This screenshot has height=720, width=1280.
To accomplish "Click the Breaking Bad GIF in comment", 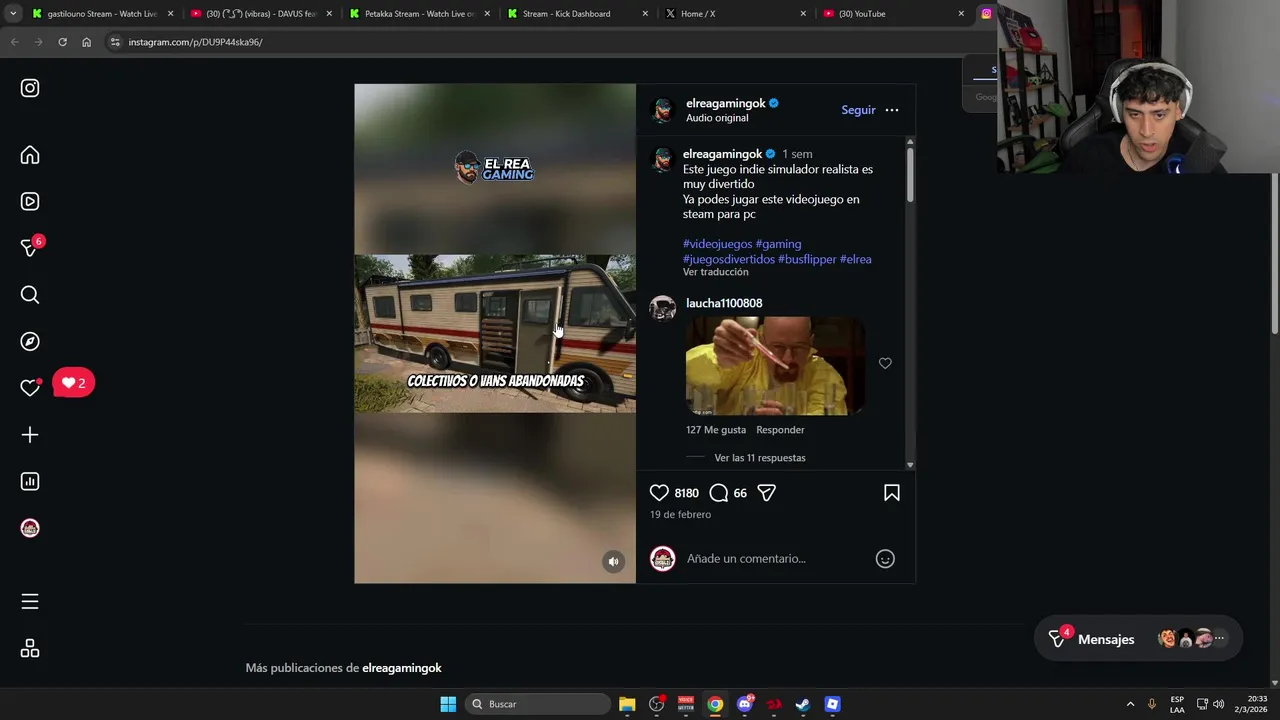I will (x=775, y=366).
